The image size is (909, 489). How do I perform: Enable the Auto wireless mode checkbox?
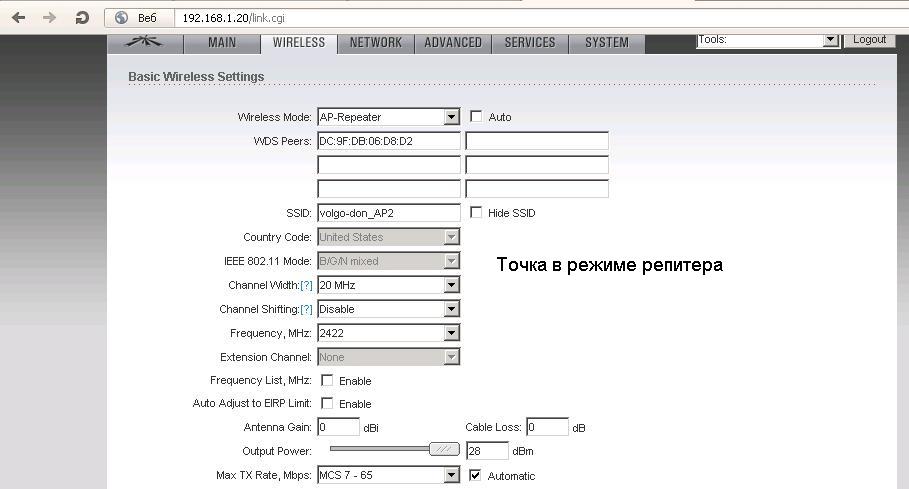[476, 117]
